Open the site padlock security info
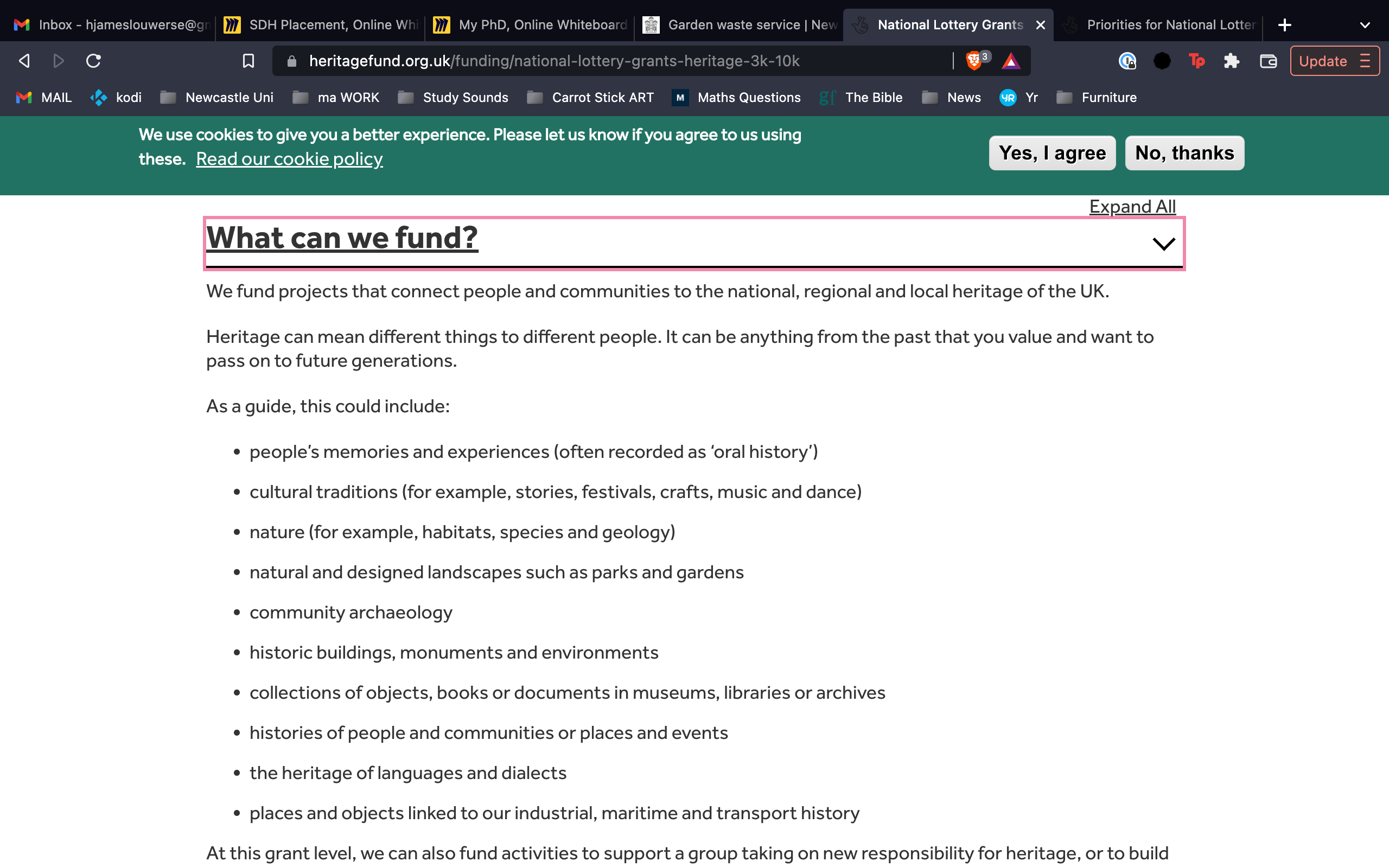Screen dimensions: 1389x868 point(291,61)
